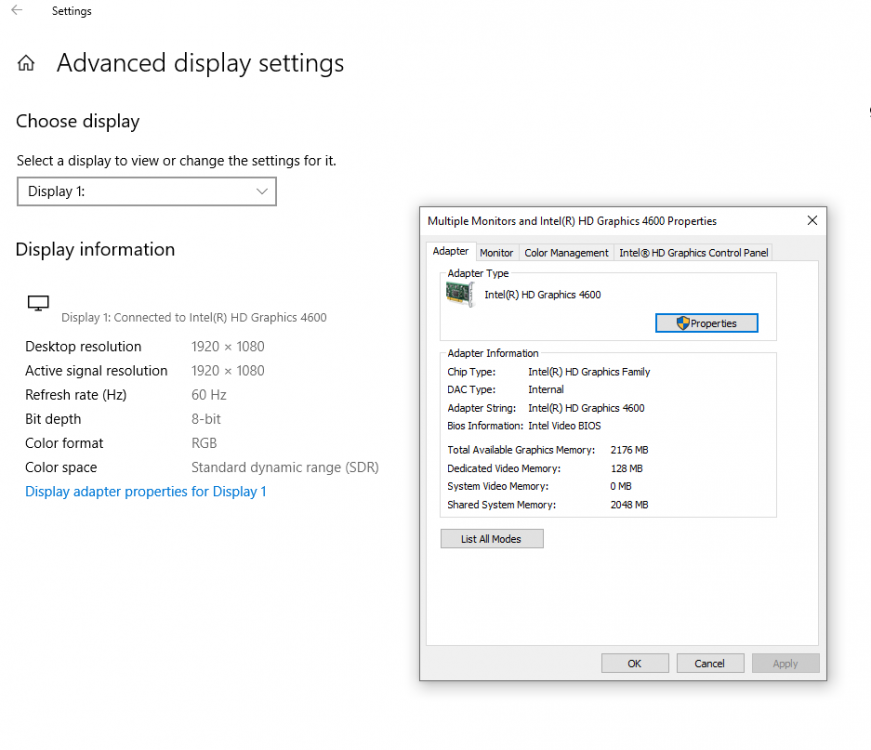Viewport: 871px width, 750px height.
Task: Cancel the properties dialog
Action: coord(710,663)
